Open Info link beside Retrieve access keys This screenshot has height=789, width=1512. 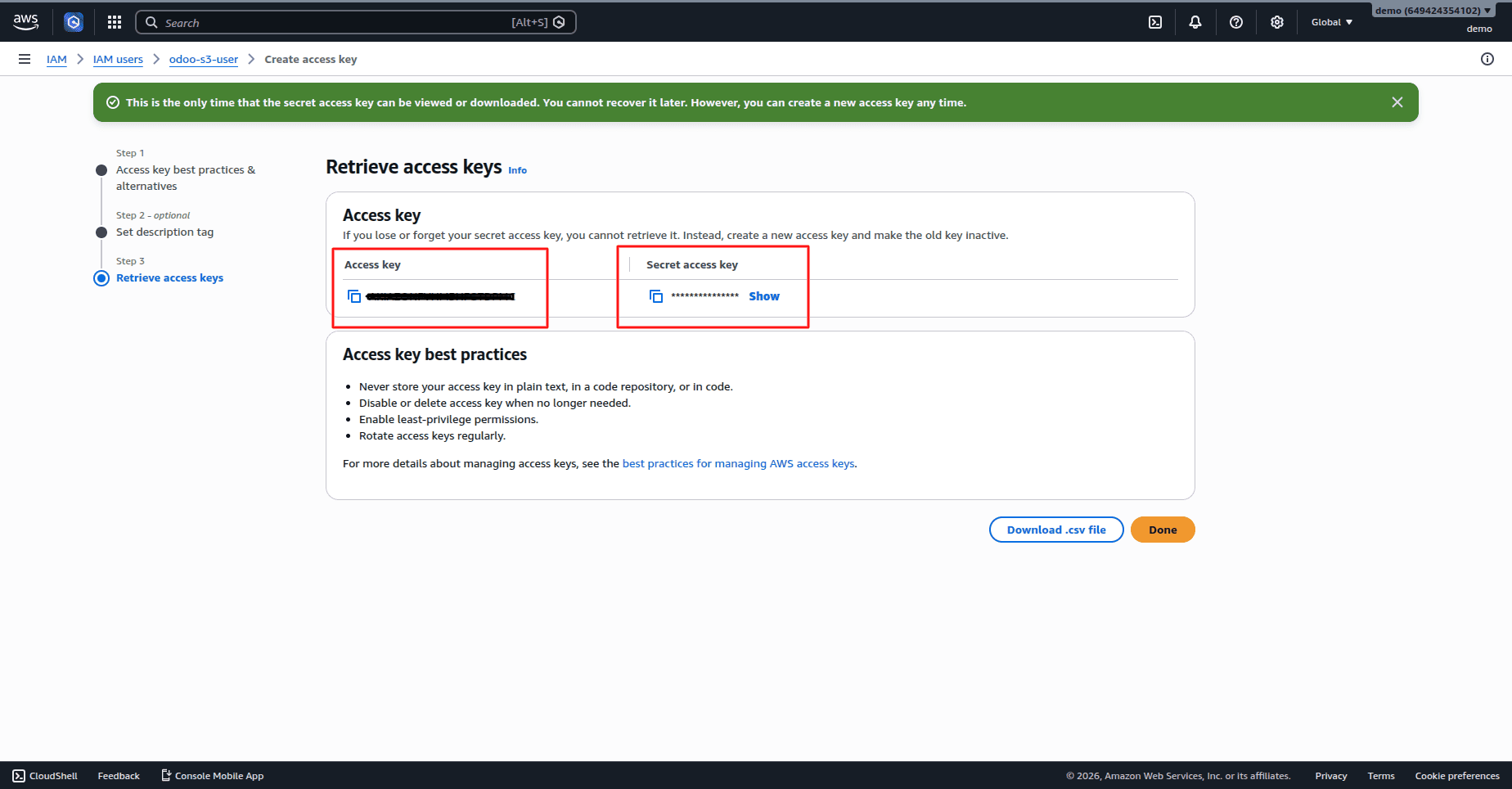point(517,170)
